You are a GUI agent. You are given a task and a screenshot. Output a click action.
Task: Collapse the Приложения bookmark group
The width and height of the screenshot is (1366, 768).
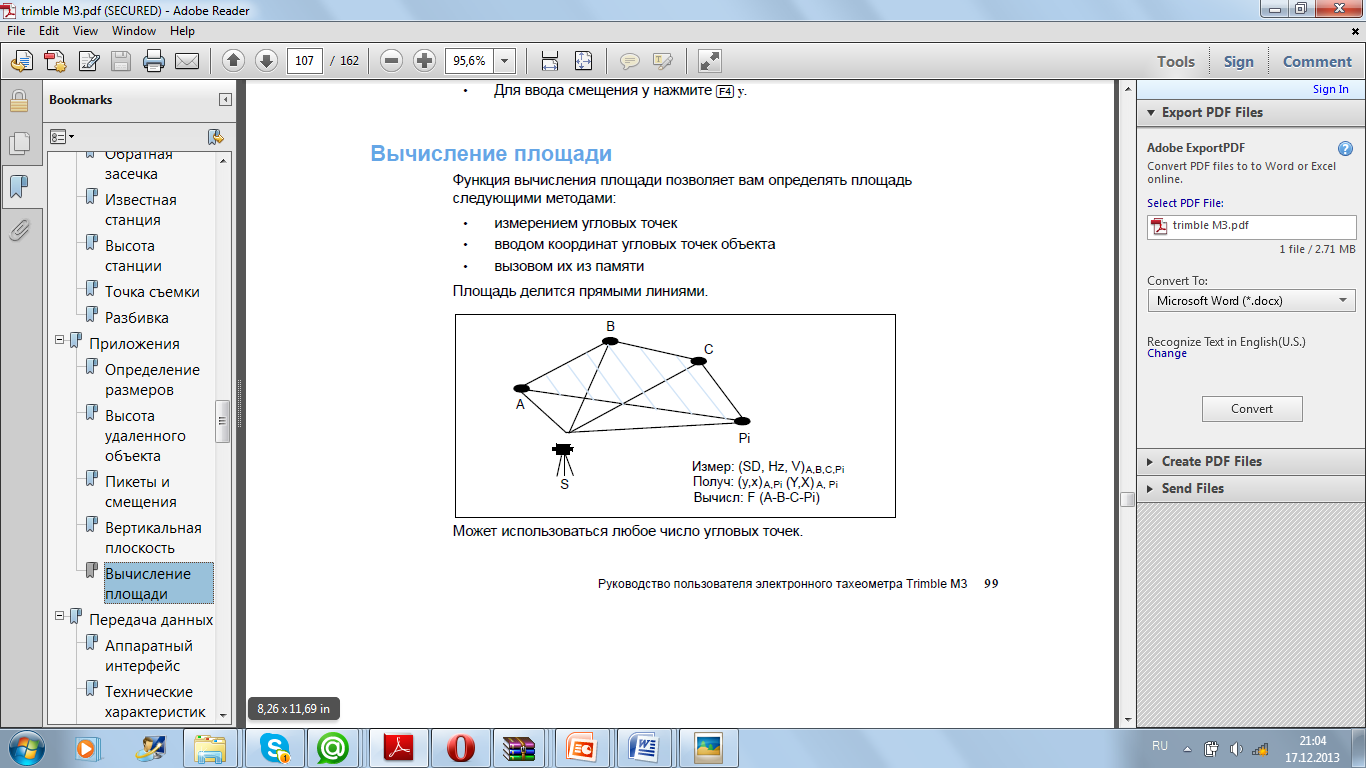point(60,340)
